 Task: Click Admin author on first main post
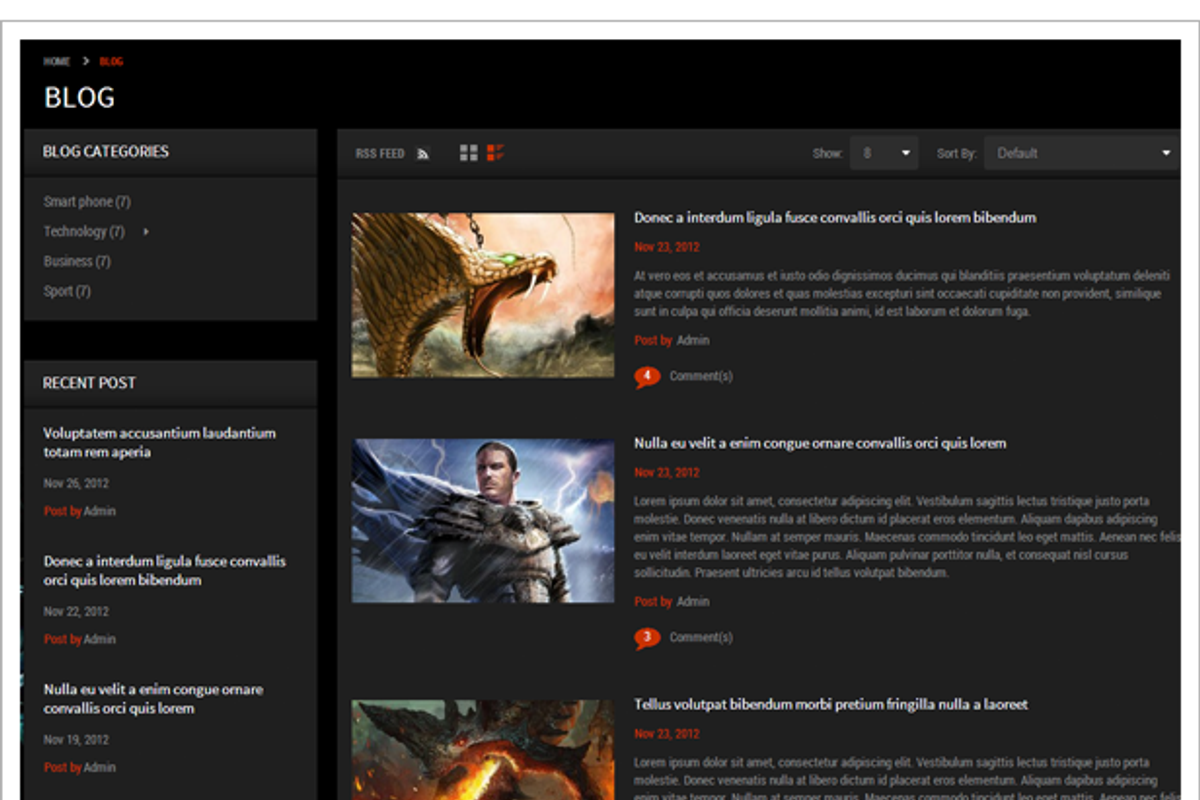coord(693,341)
